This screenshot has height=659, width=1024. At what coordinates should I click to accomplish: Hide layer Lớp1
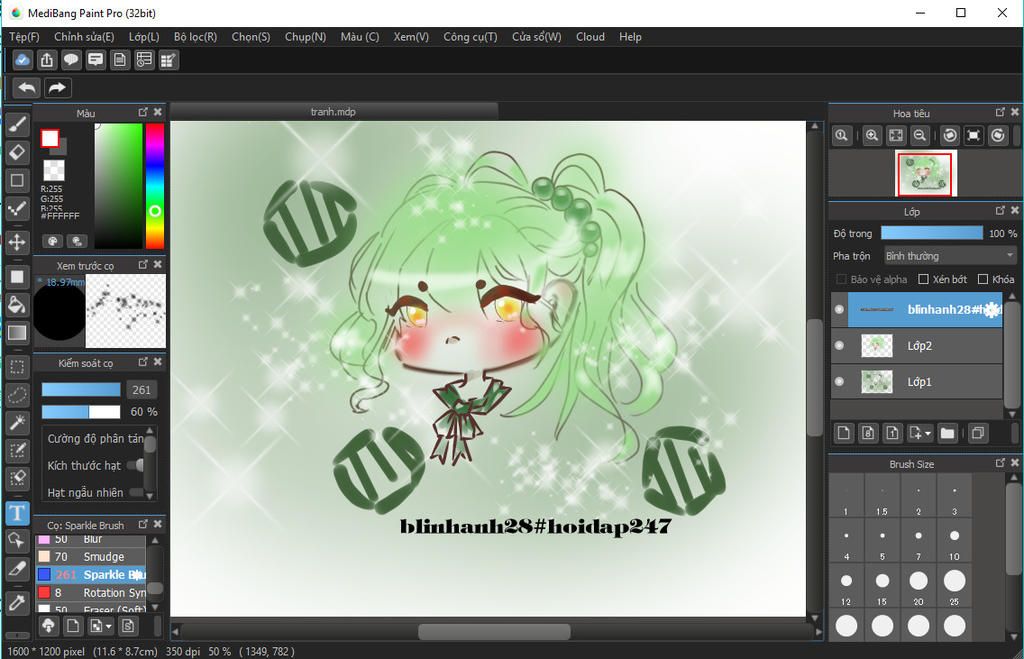point(839,381)
